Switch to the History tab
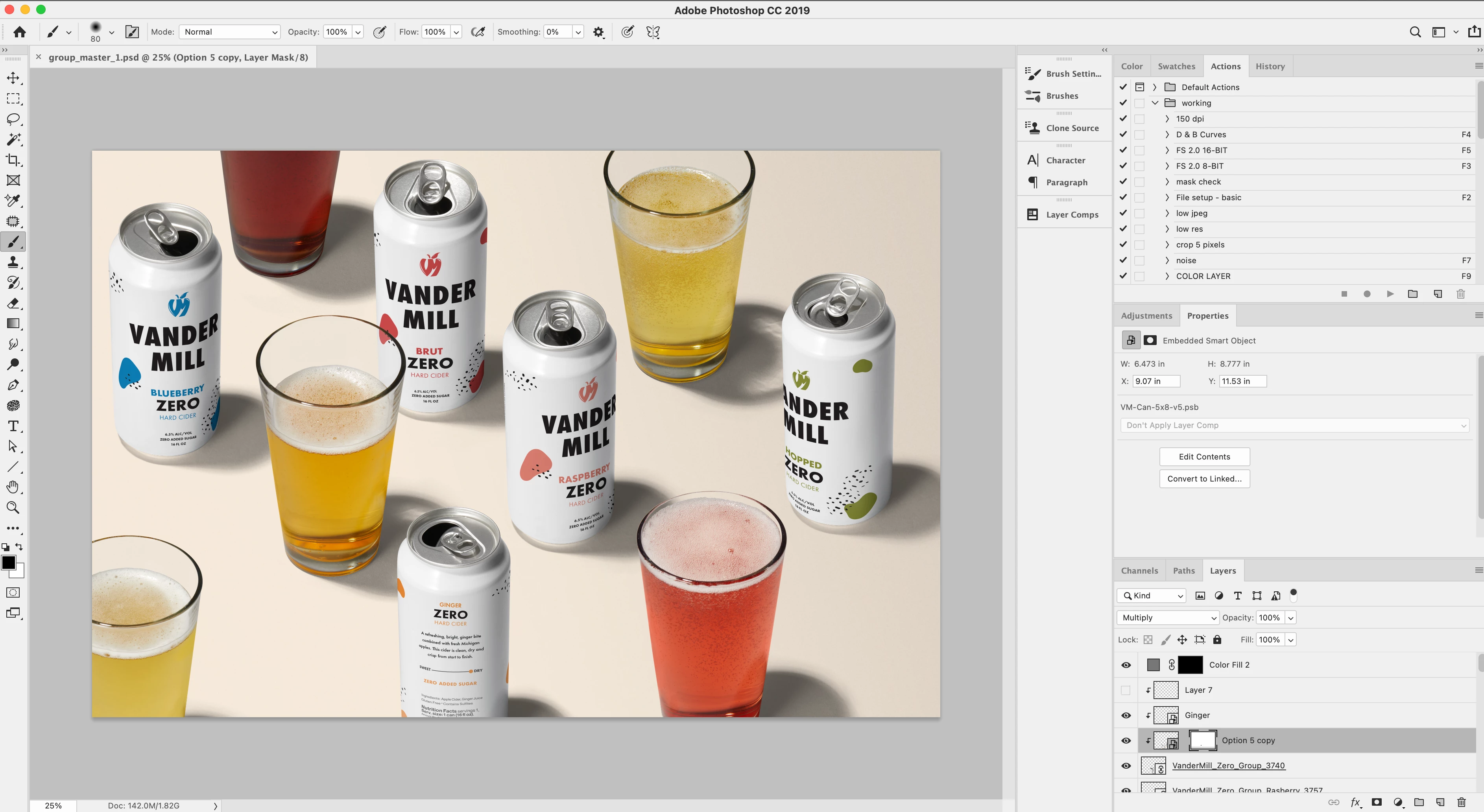Screen dimensions: 1484x812 [x=1270, y=66]
